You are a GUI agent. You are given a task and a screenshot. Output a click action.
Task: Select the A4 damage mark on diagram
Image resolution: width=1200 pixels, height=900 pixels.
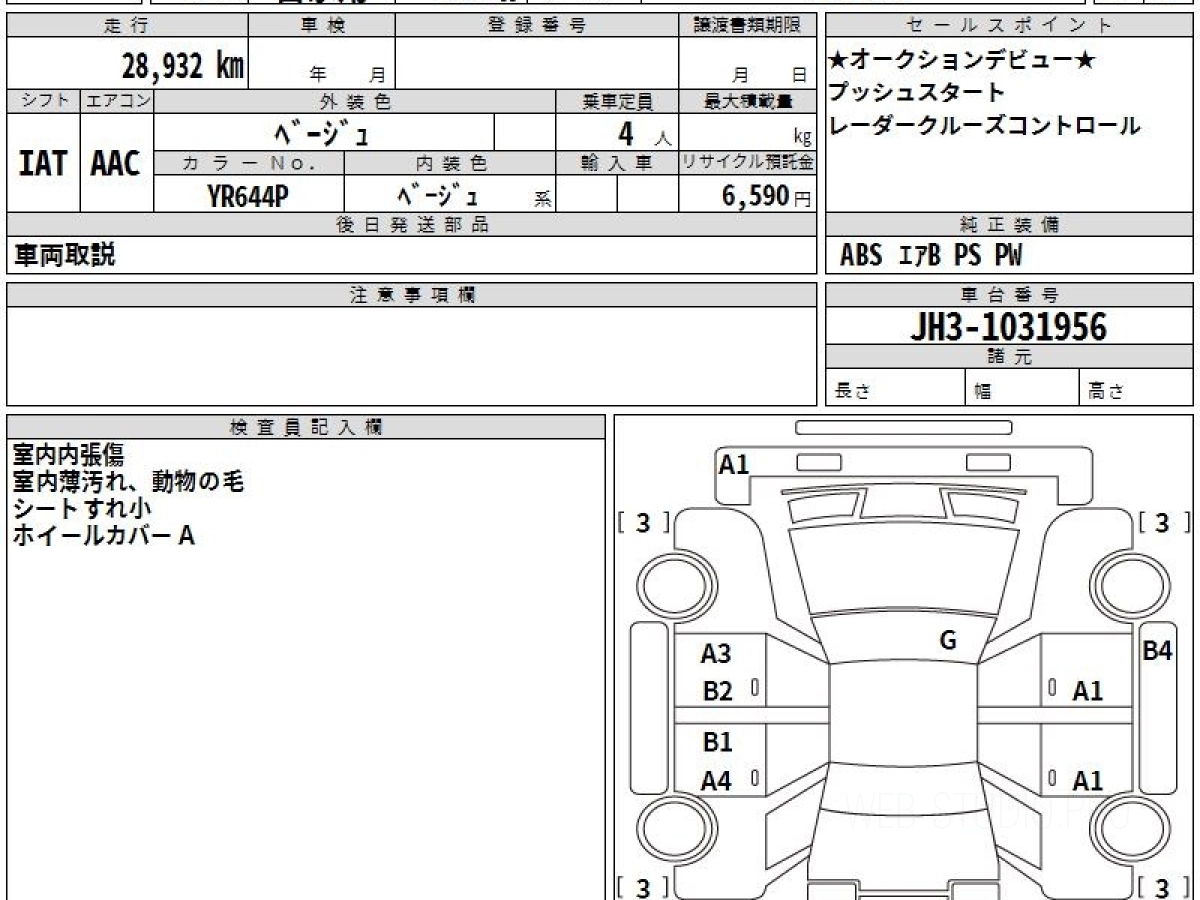(x=716, y=782)
